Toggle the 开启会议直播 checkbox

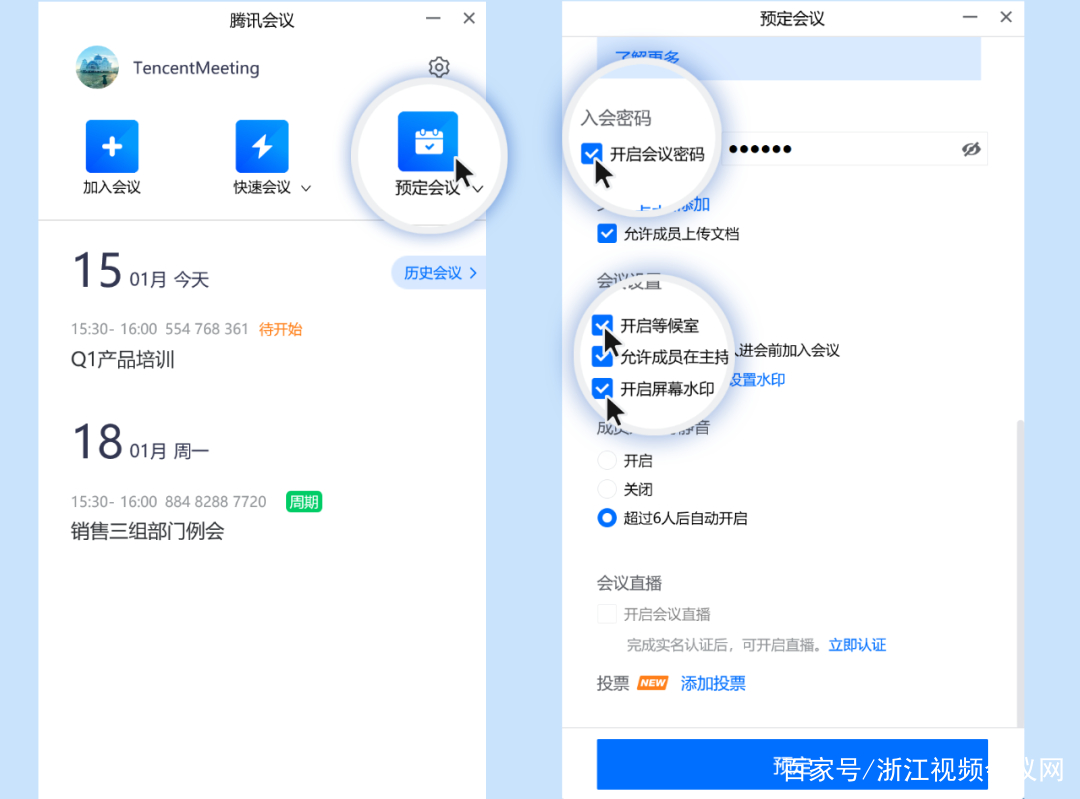[607, 614]
